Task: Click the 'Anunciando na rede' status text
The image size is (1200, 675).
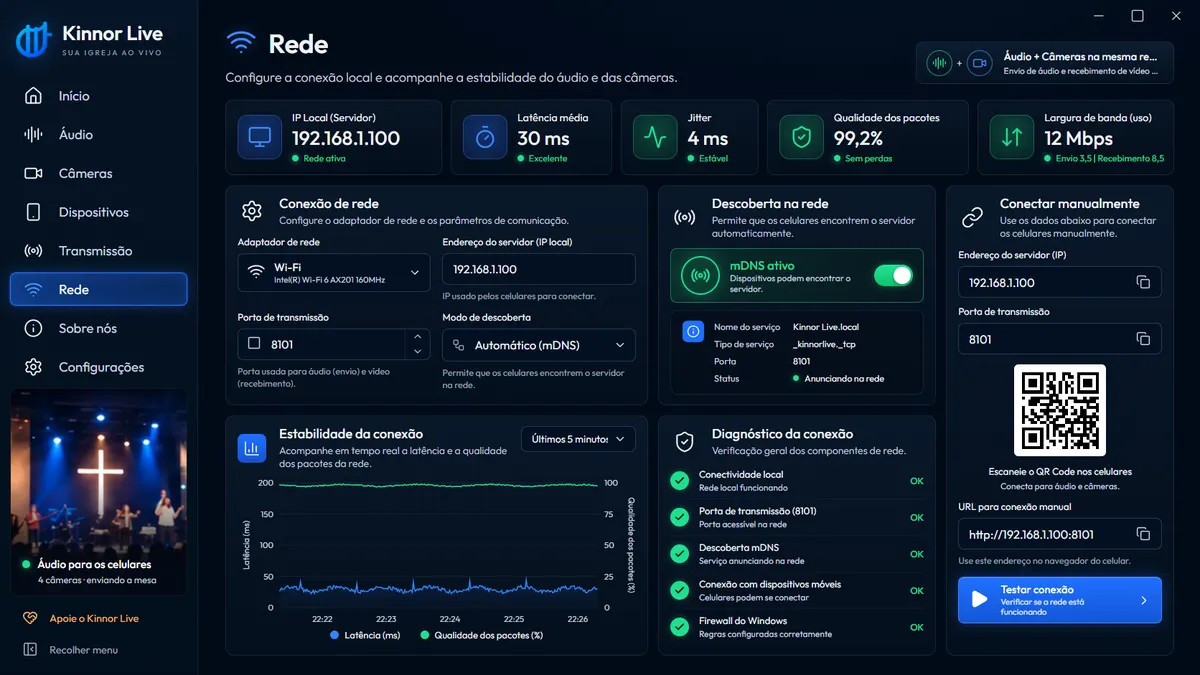Action: (843, 378)
